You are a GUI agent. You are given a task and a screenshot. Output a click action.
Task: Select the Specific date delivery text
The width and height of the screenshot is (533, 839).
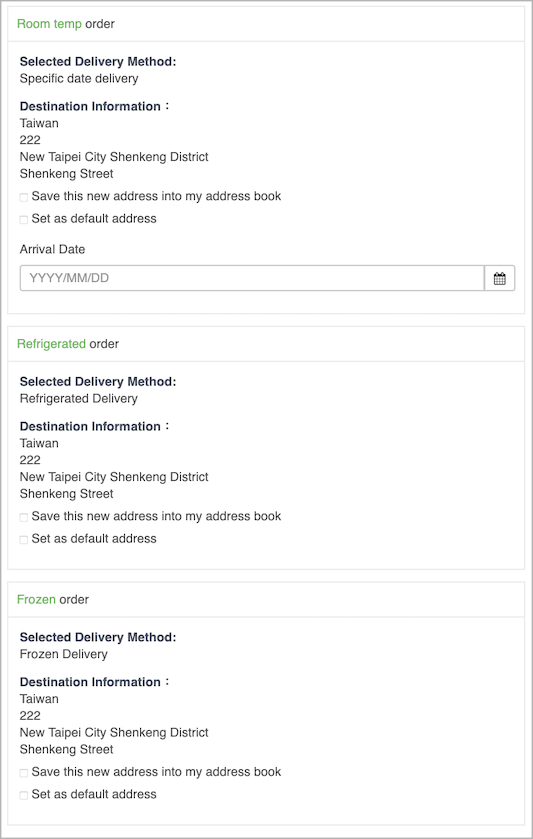(79, 79)
